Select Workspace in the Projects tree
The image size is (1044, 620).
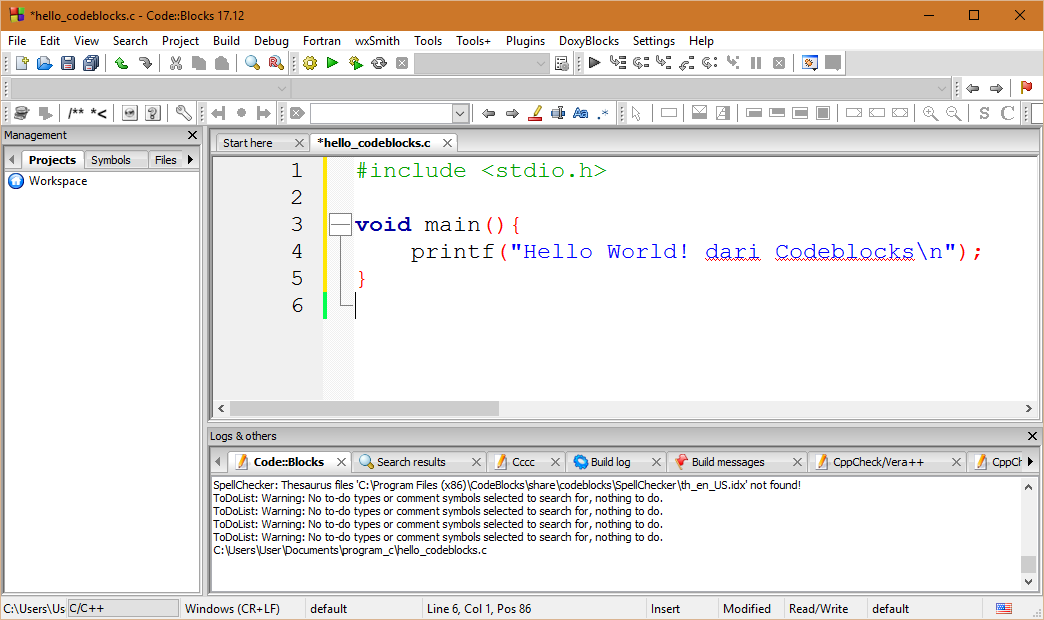point(58,181)
